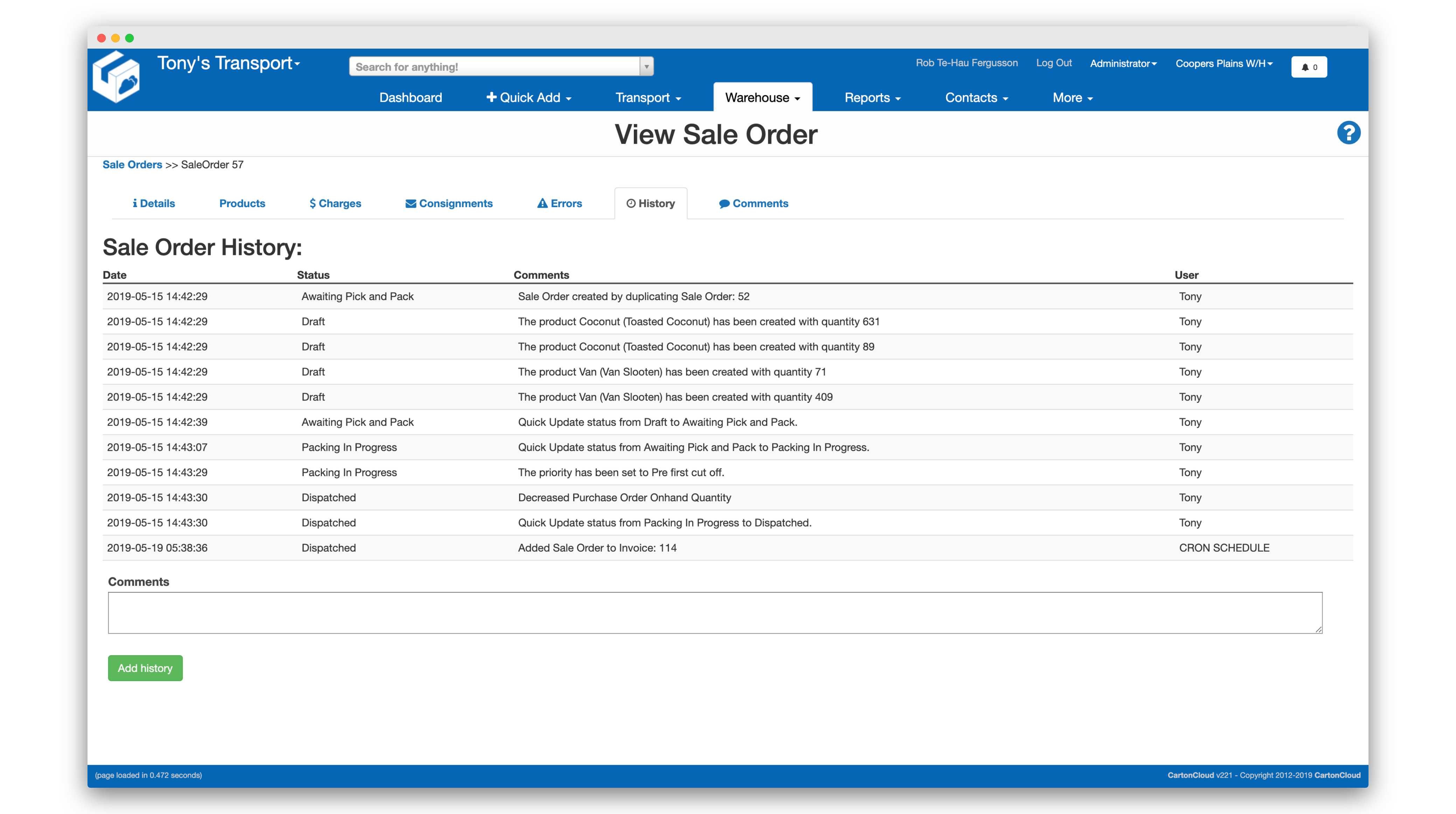Click inside the Comments text area
1456x814 pixels.
pyautogui.click(x=714, y=613)
